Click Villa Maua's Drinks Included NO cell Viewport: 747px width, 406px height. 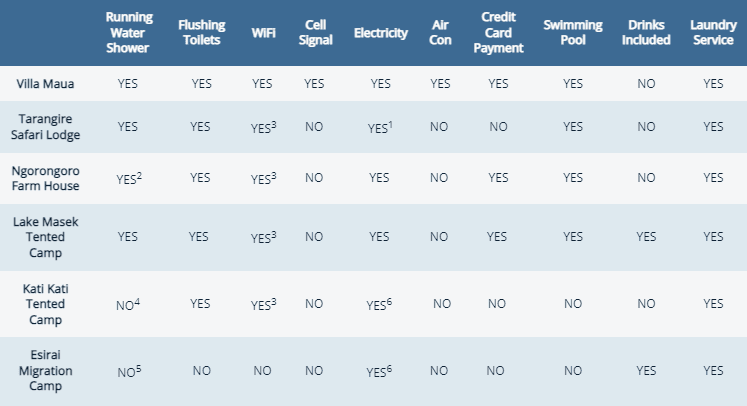[646, 84]
